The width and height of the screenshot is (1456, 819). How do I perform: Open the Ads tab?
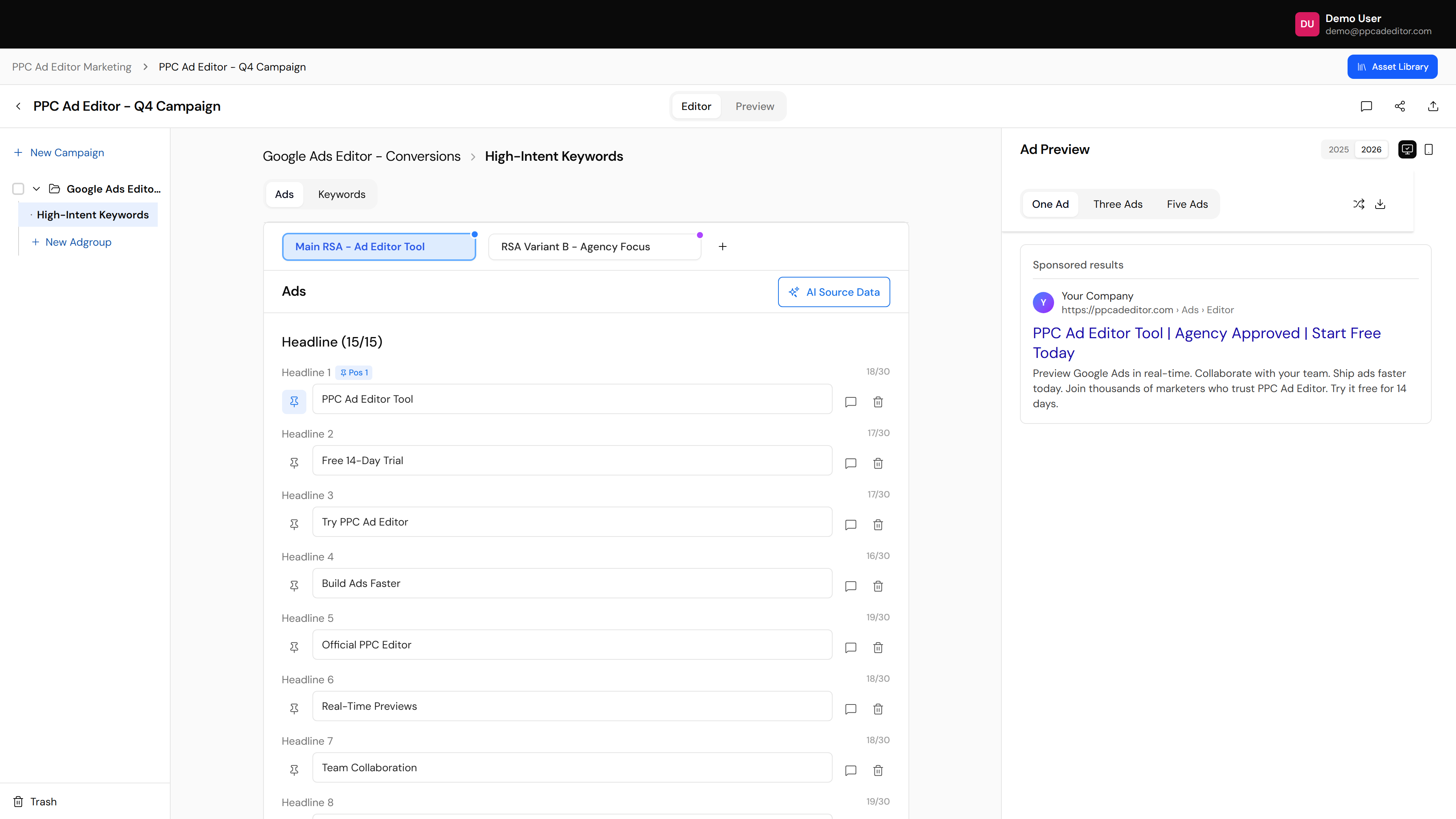[284, 195]
